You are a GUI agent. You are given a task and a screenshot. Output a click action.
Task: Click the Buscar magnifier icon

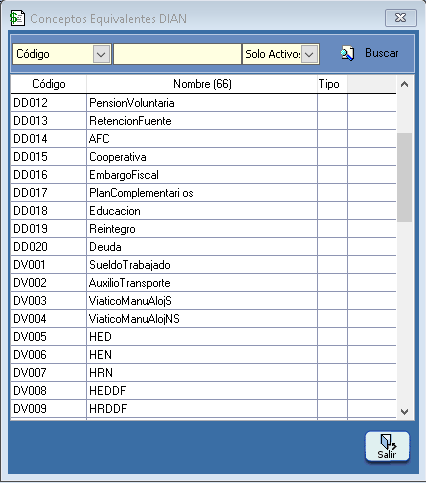(347, 54)
